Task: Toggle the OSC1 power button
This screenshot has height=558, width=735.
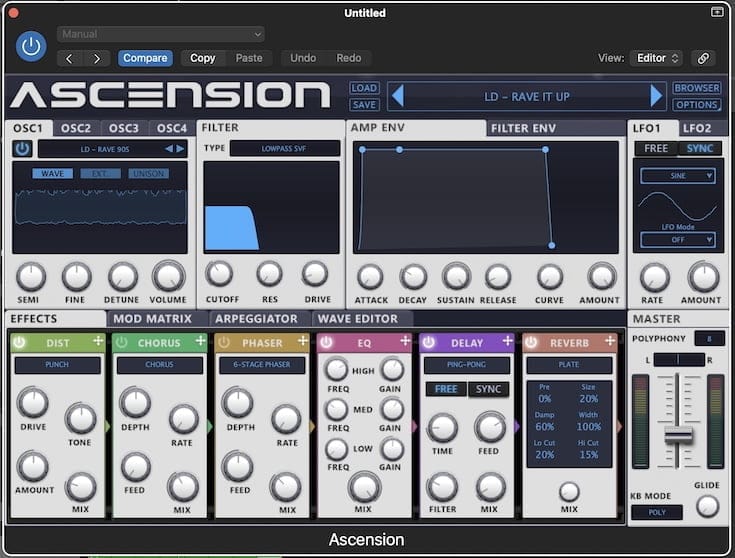Action: (22, 149)
